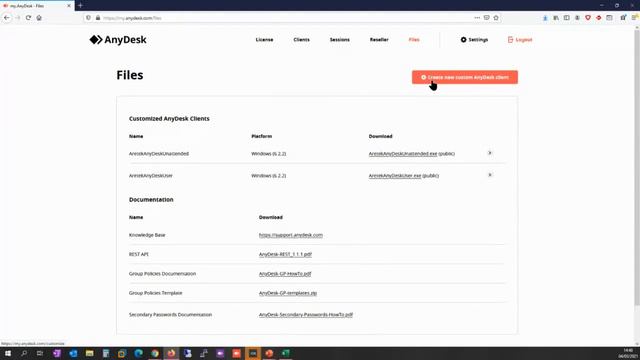Image resolution: width=640 pixels, height=360 pixels.
Task: Click Logout
Action: pyautogui.click(x=520, y=40)
